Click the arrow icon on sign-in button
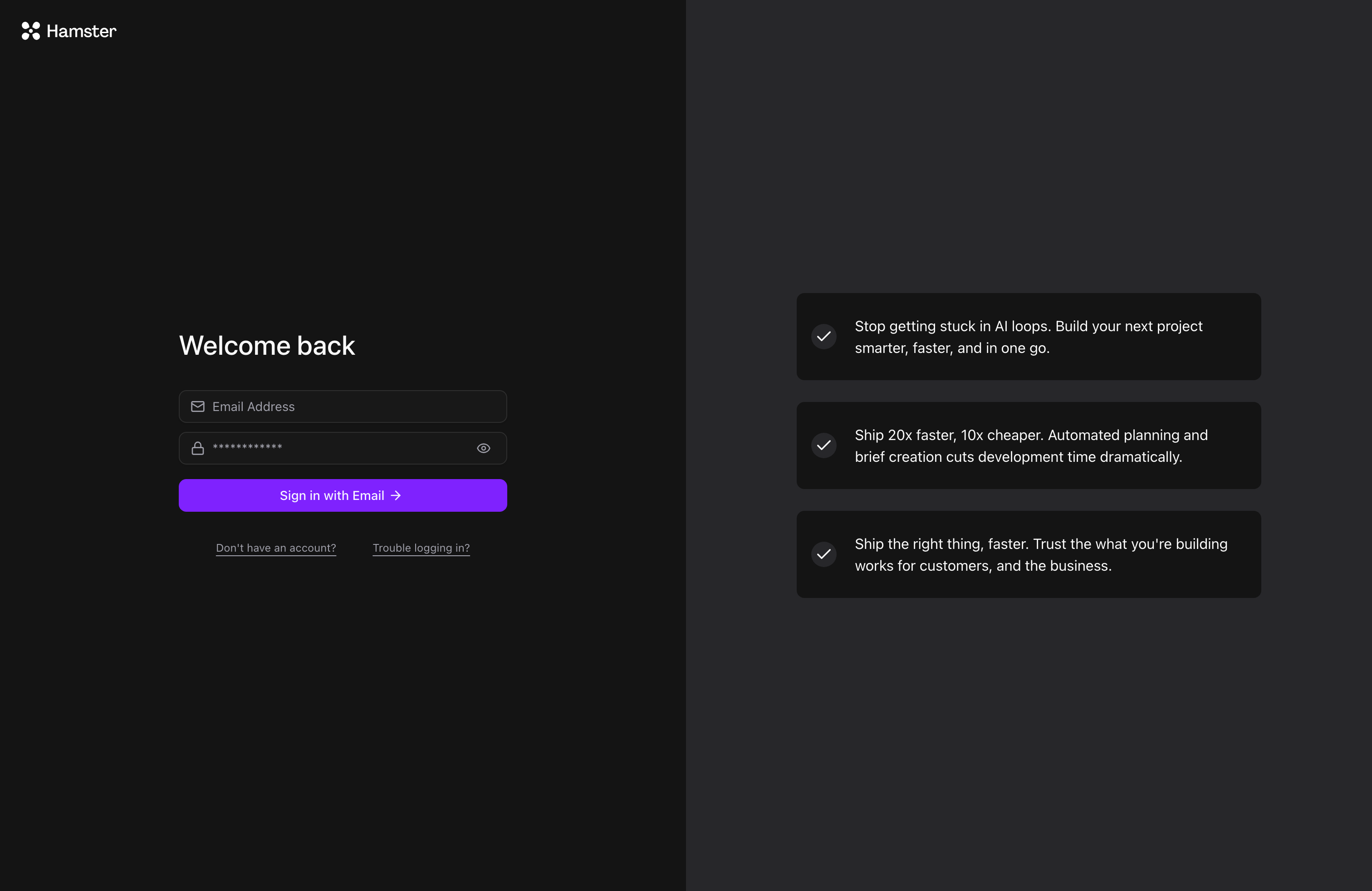 tap(396, 496)
